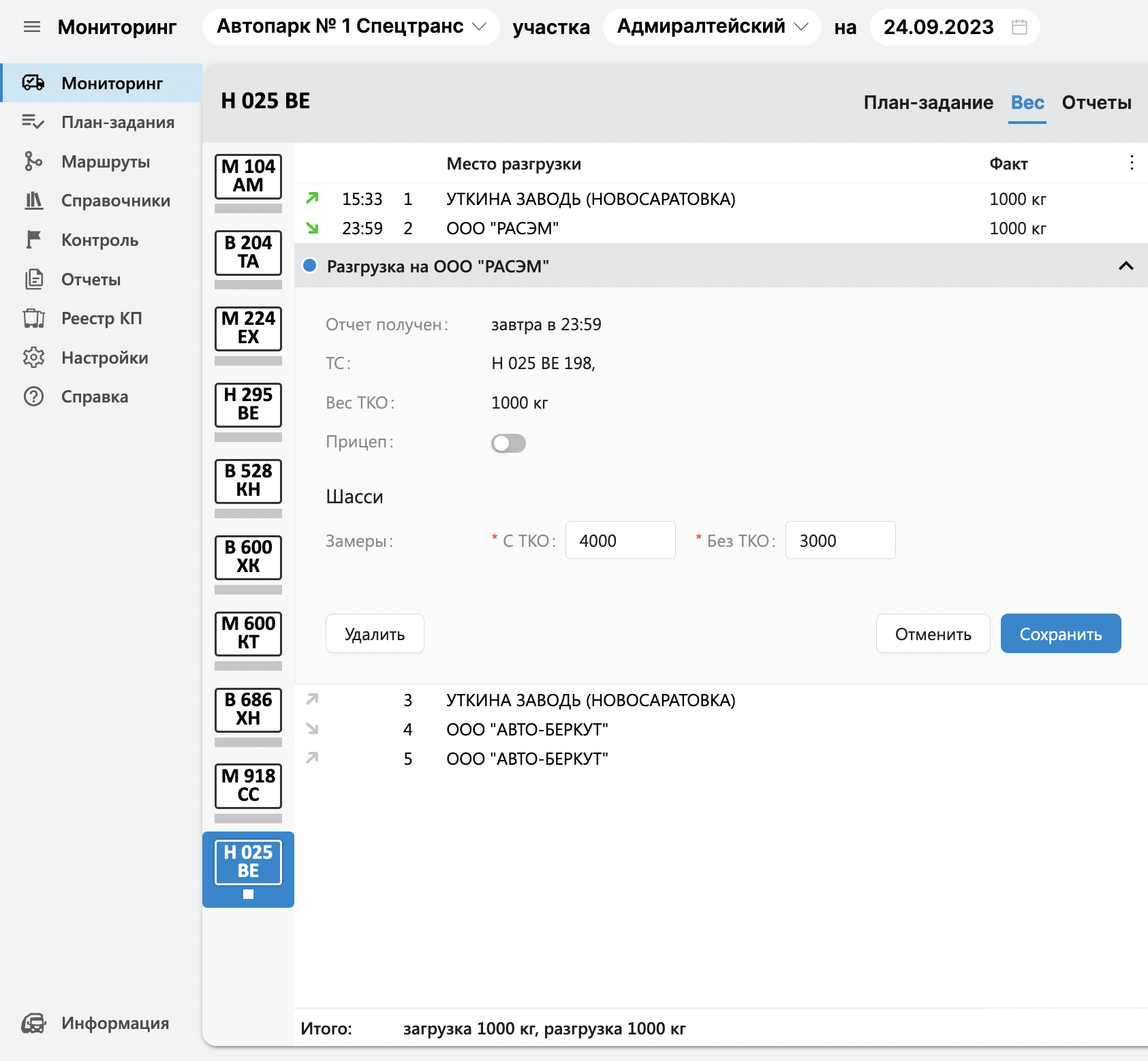Toggle the Прицеп switch

click(508, 443)
